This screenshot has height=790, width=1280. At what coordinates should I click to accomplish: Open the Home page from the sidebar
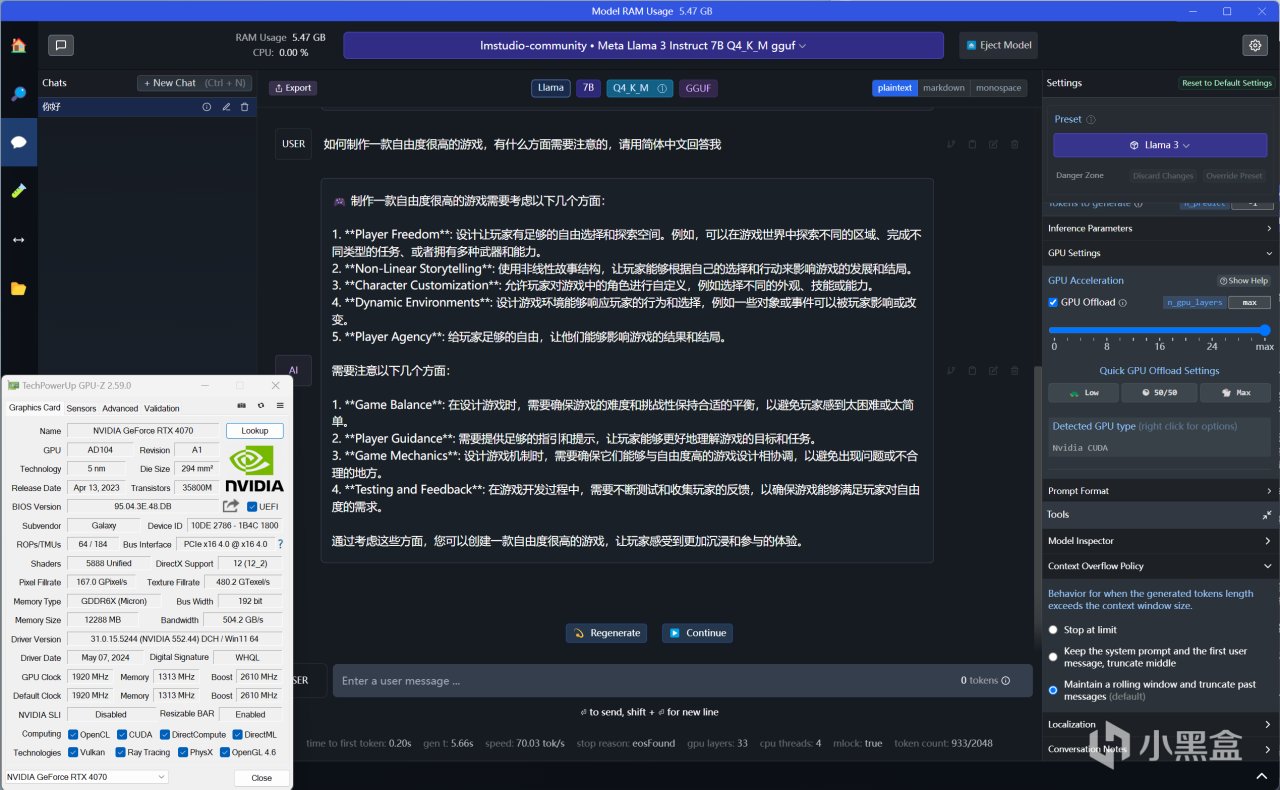(19, 45)
